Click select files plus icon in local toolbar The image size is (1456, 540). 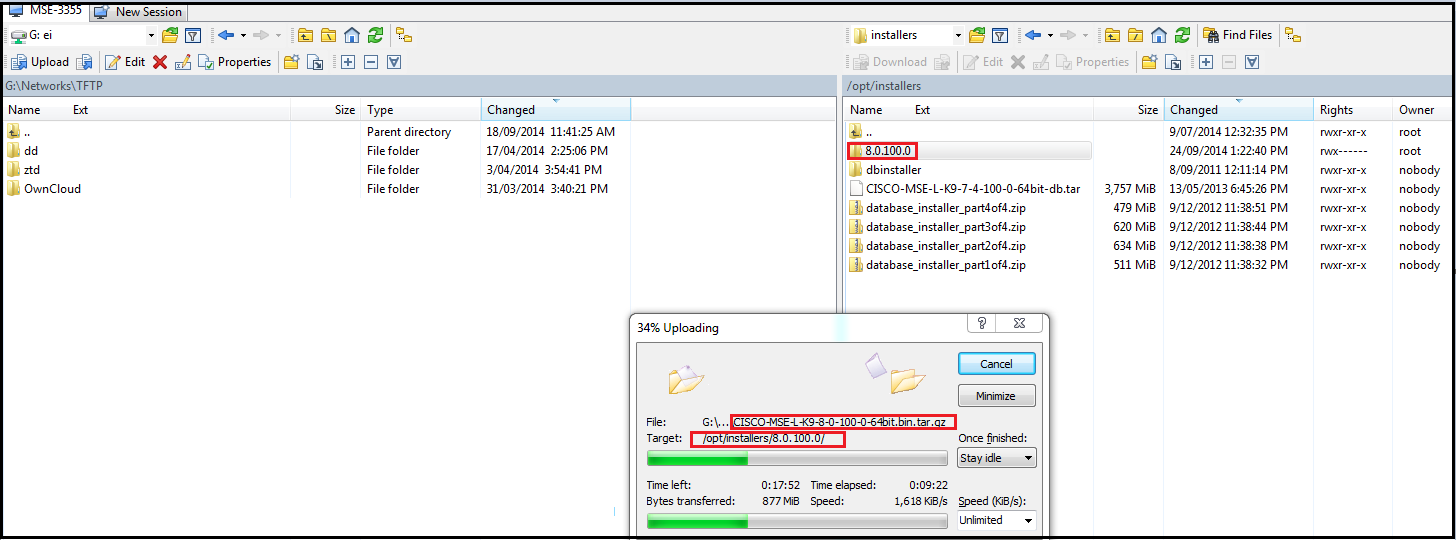coord(348,62)
